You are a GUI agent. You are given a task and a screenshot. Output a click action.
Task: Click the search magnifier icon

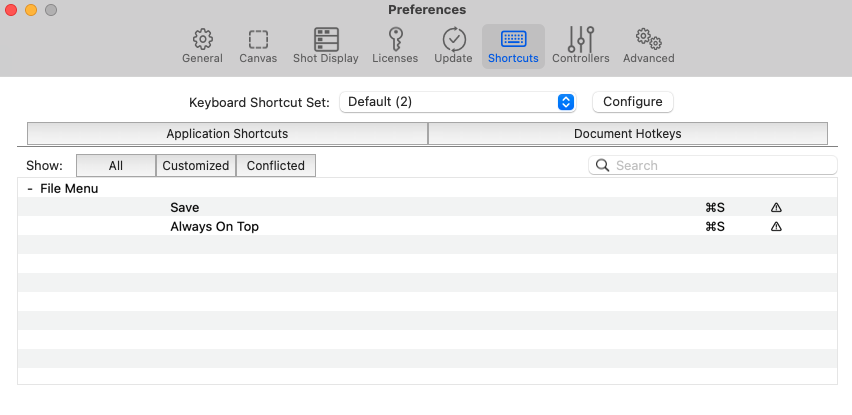602,165
